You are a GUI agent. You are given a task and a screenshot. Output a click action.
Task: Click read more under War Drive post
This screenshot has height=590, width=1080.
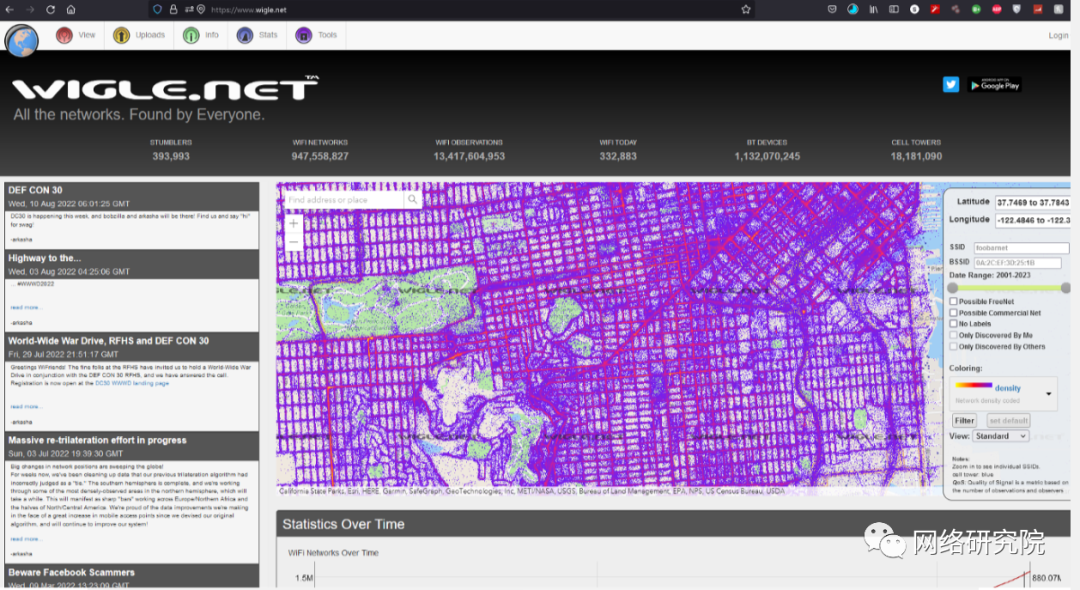pos(25,407)
